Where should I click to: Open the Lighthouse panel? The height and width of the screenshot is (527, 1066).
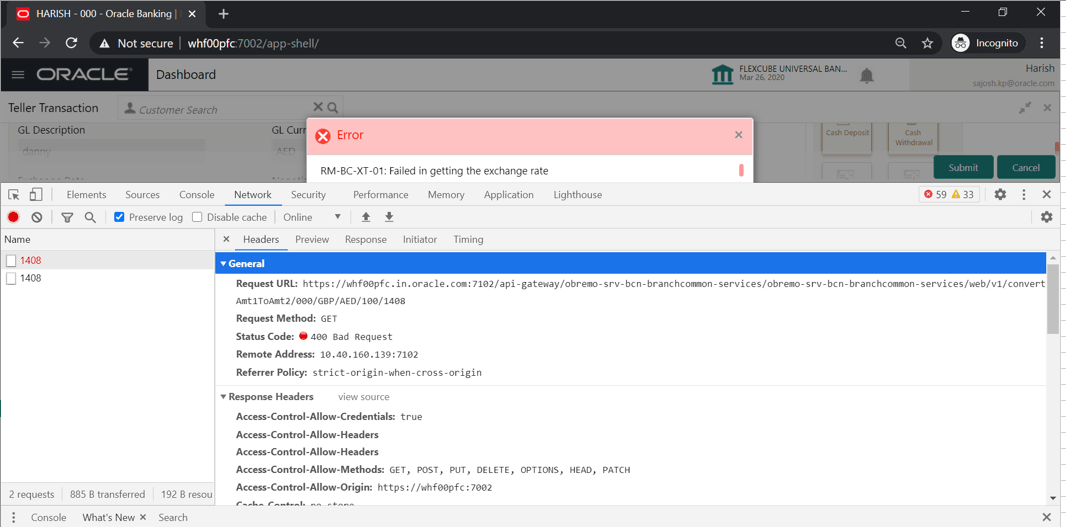pos(578,194)
